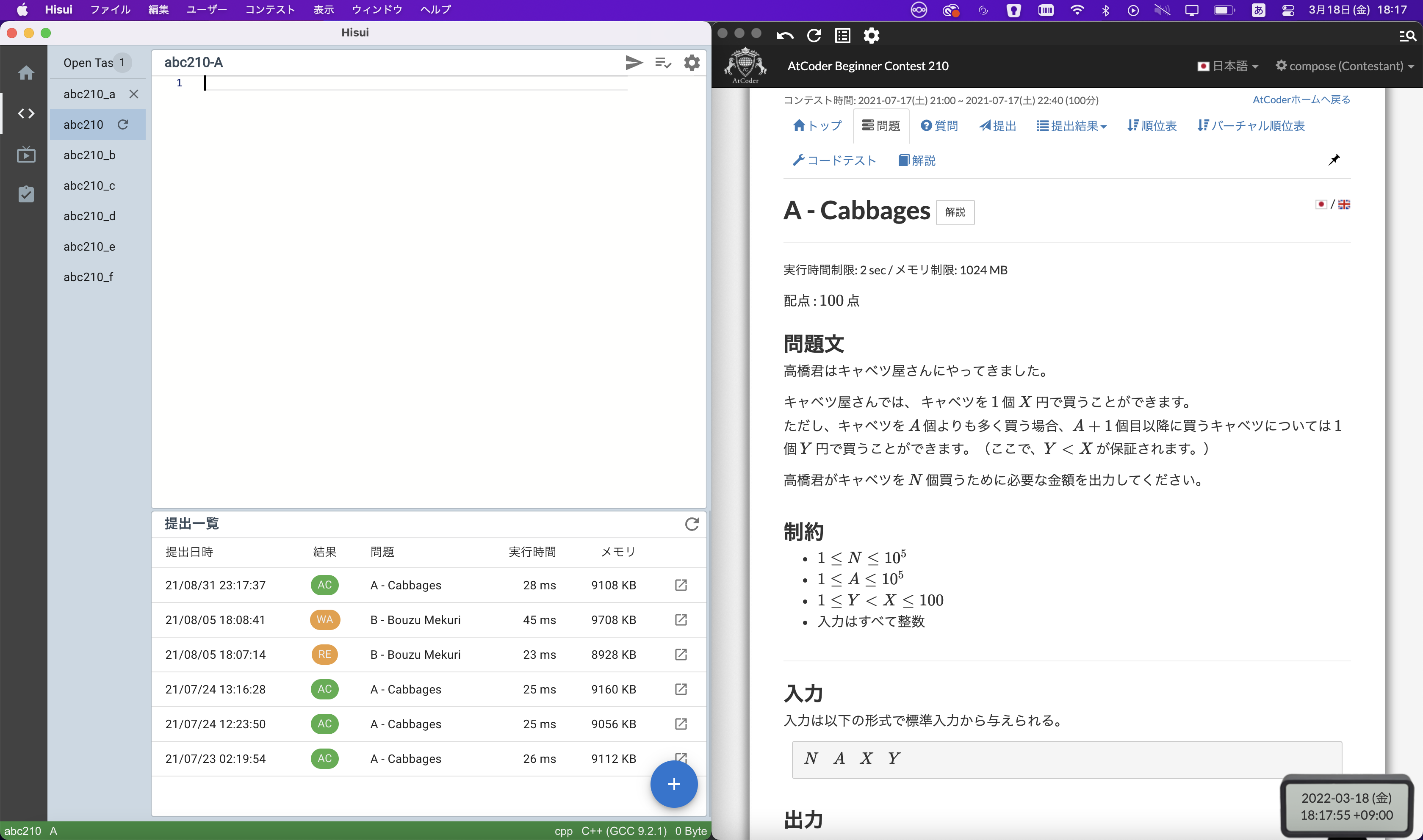Reload the AtCoder problem page
This screenshot has height=840, width=1423.
click(814, 36)
